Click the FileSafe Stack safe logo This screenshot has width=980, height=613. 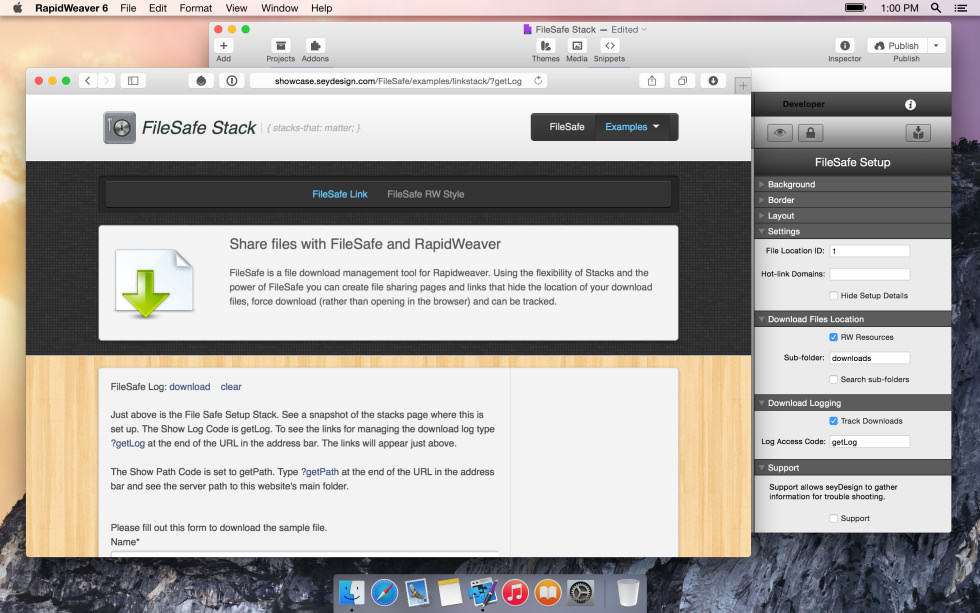tap(119, 127)
